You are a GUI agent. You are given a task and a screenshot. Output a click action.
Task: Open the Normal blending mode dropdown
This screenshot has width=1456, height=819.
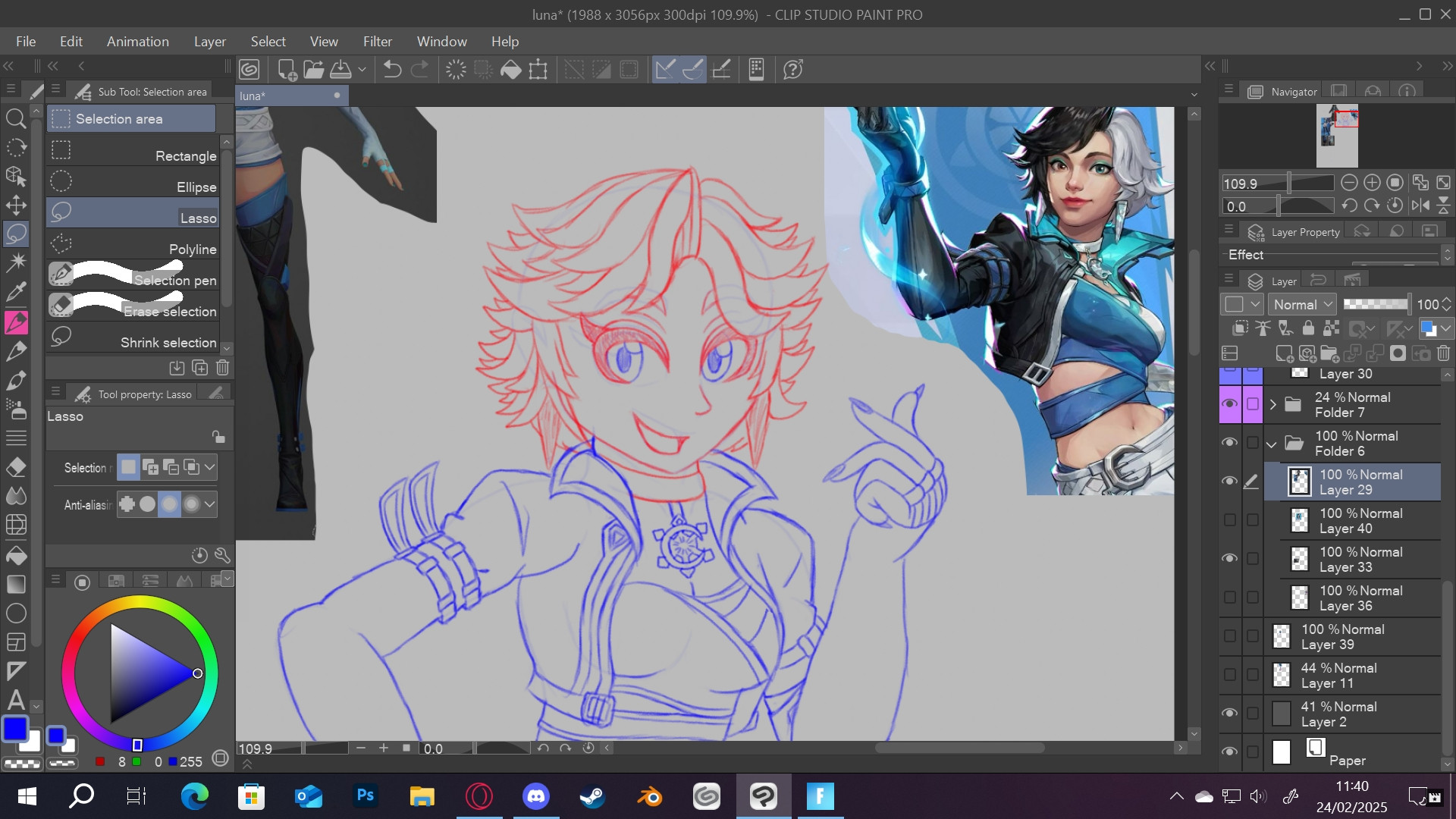[x=1302, y=304]
